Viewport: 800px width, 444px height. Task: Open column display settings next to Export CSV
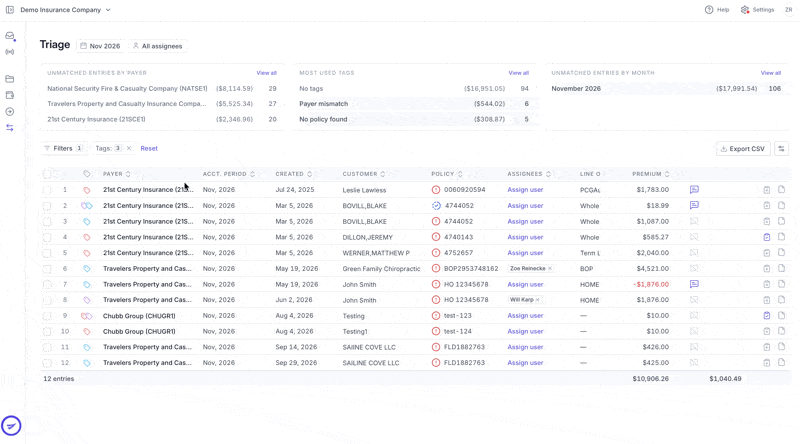point(781,149)
